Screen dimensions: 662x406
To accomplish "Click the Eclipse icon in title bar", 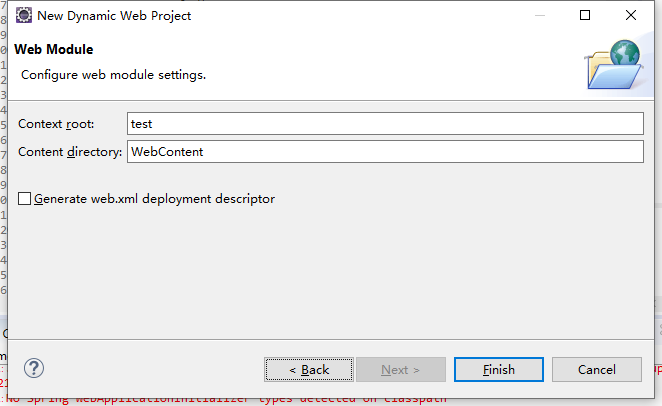I will 24,15.
